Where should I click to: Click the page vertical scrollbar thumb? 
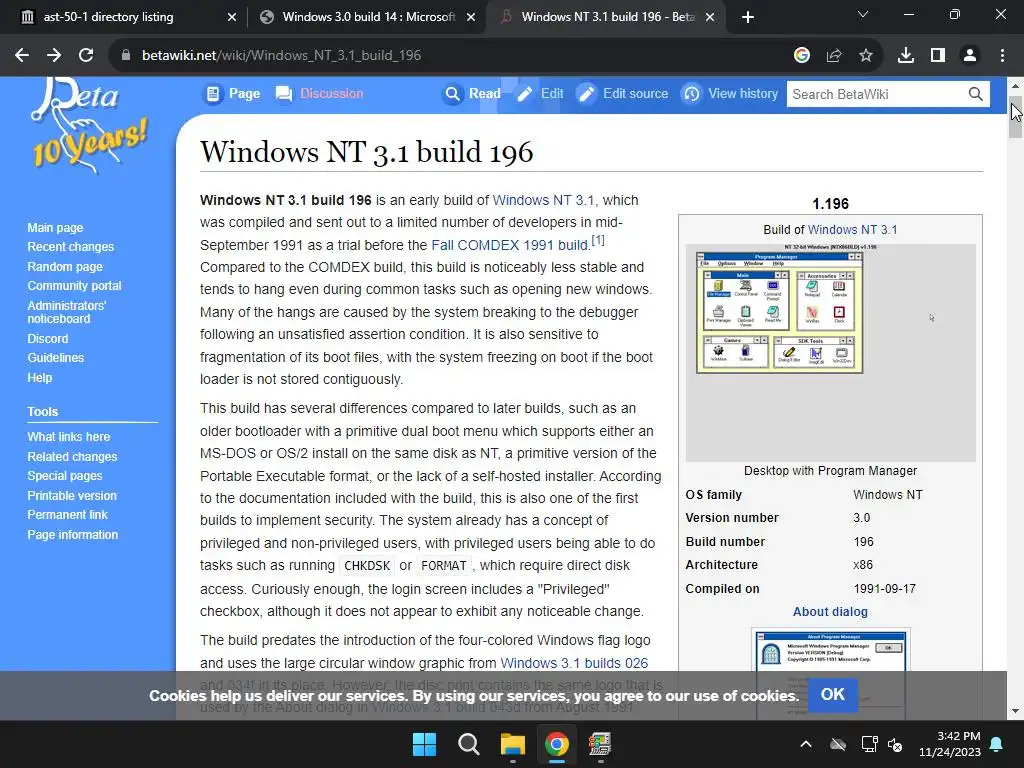point(1016,118)
